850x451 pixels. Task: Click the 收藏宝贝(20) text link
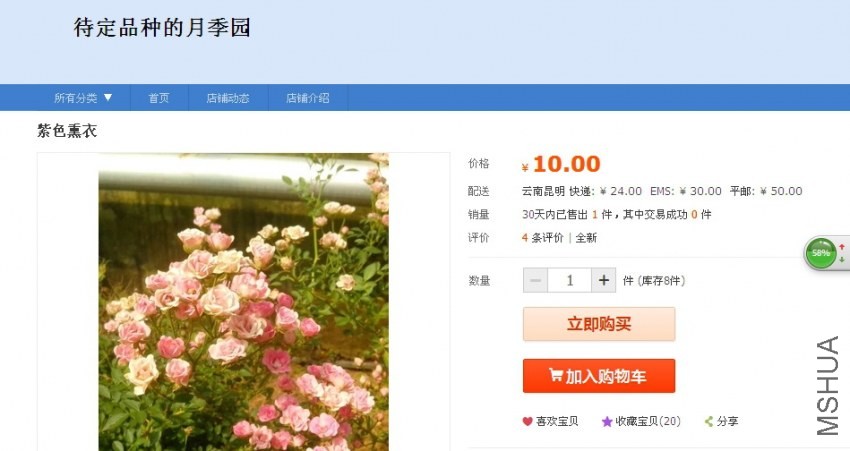pos(648,422)
